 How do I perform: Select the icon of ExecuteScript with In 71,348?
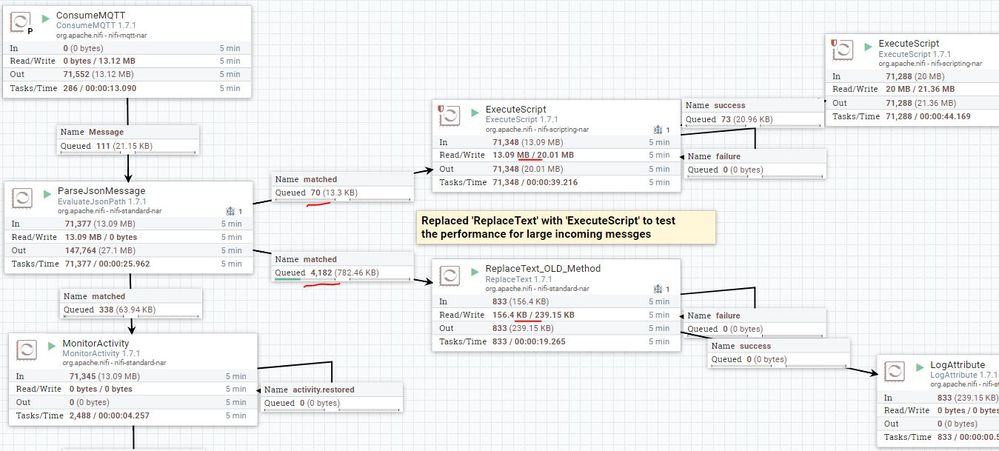(449, 116)
